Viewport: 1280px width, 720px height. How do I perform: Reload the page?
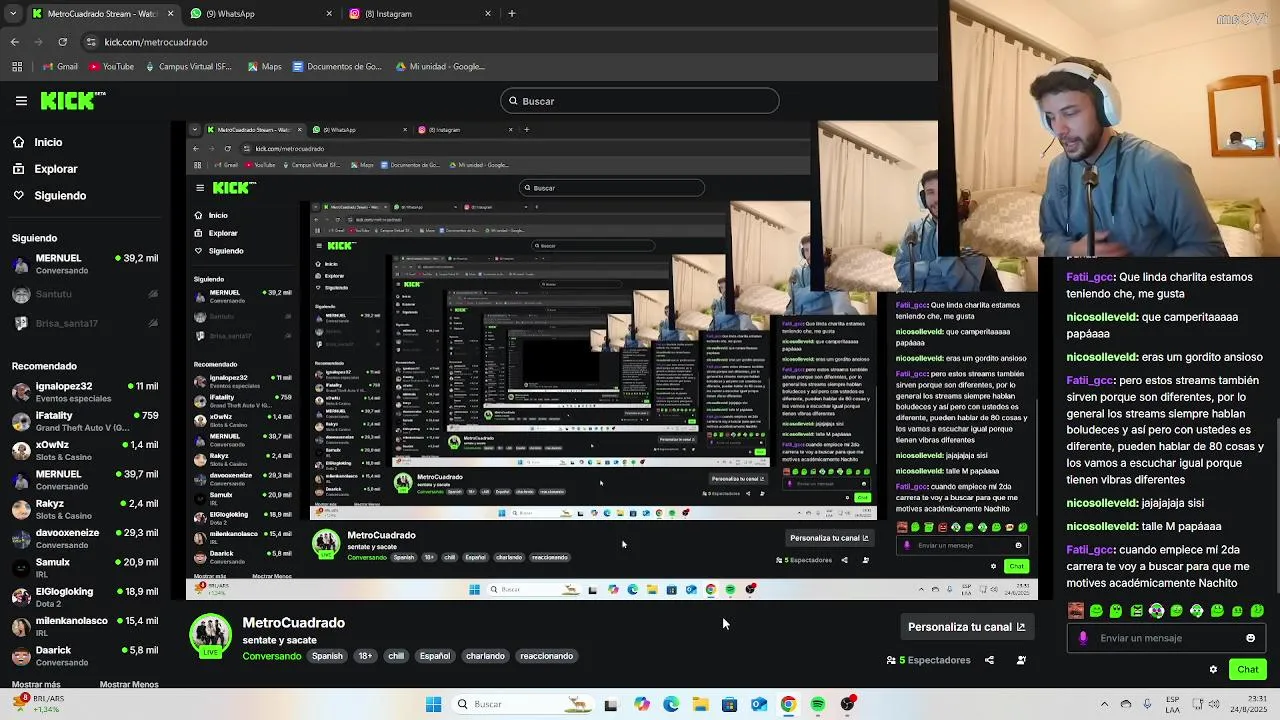click(62, 42)
